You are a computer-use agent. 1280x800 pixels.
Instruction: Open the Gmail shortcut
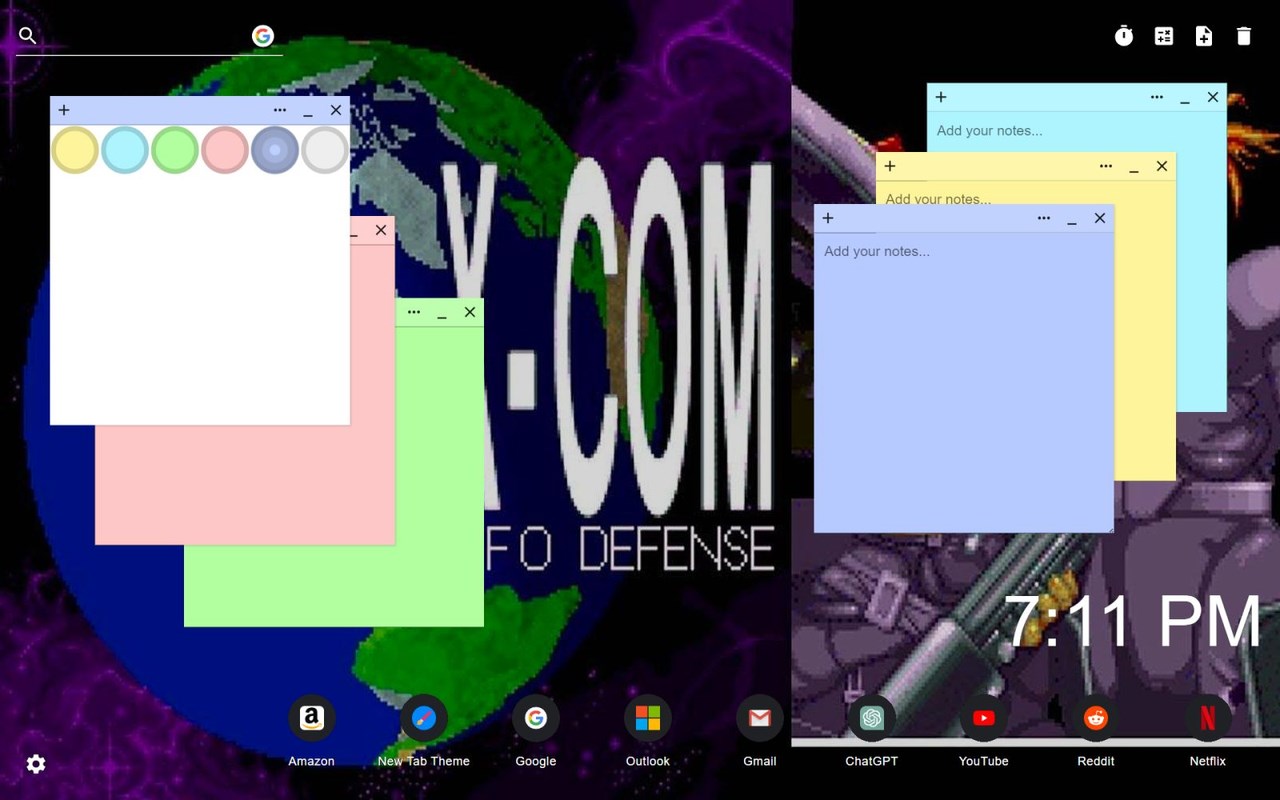[759, 731]
